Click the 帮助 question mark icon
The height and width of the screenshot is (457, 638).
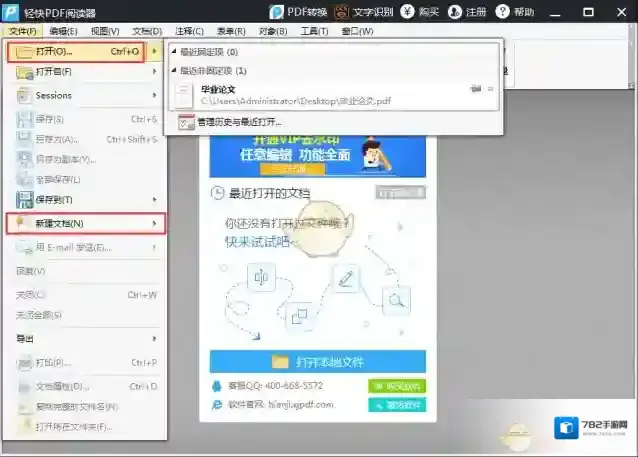tap(503, 11)
